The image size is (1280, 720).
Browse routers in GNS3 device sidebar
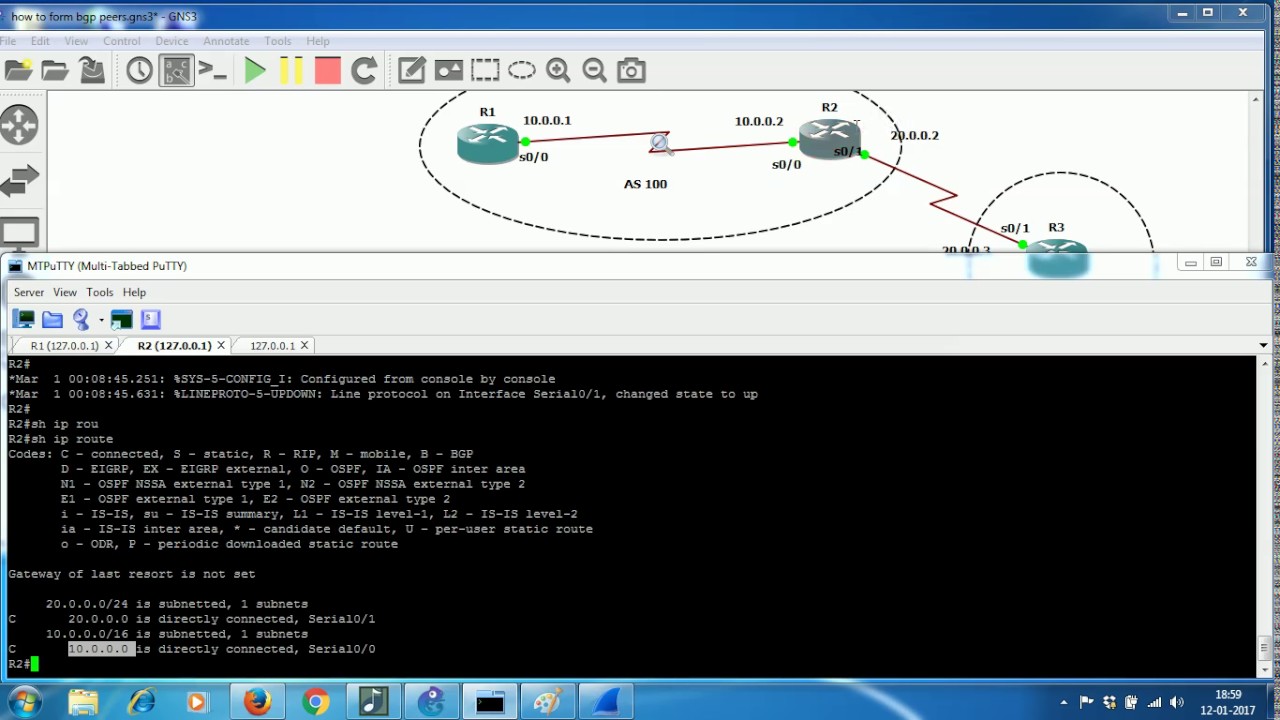19,126
